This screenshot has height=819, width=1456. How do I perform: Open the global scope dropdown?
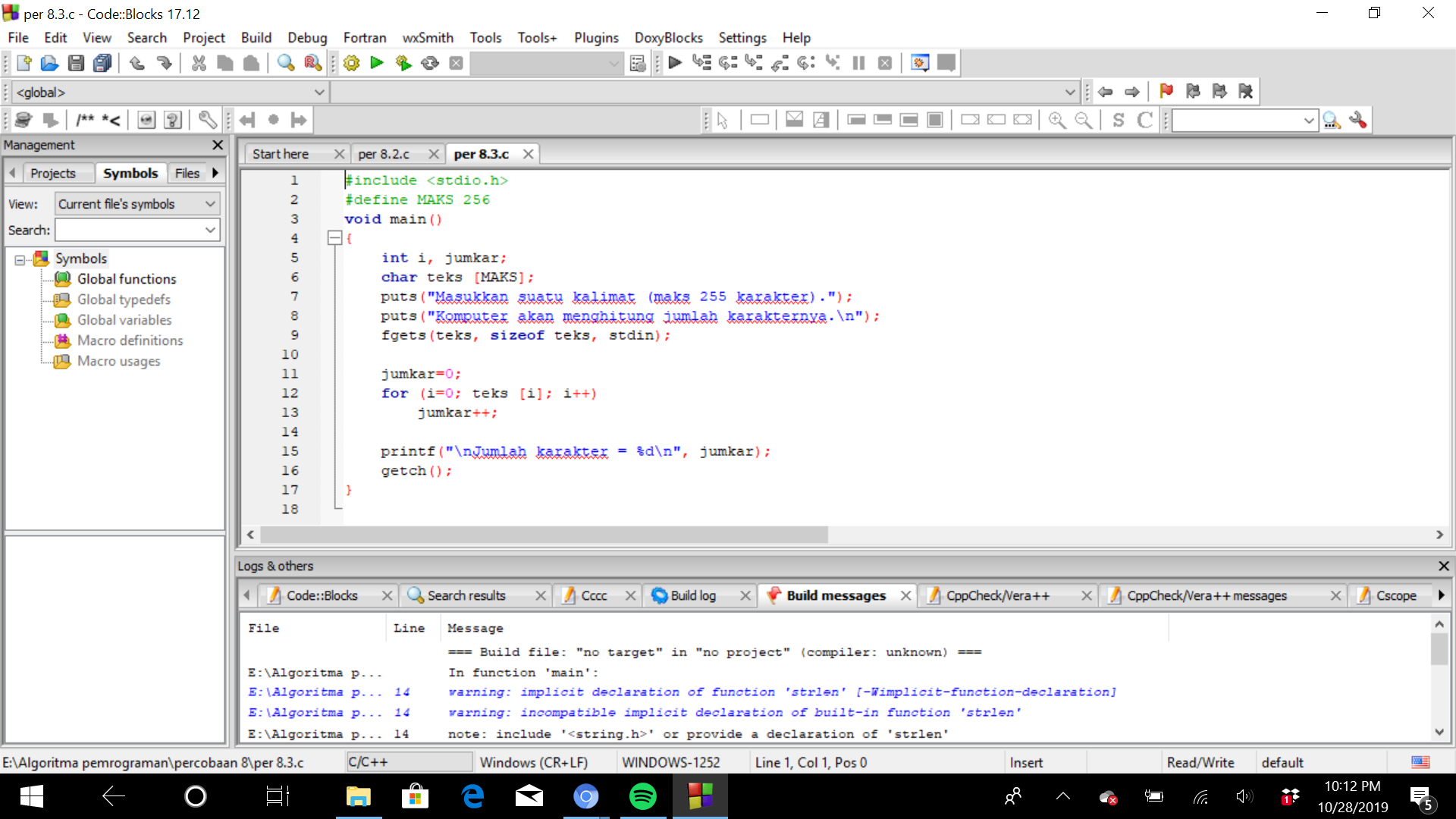171,93
